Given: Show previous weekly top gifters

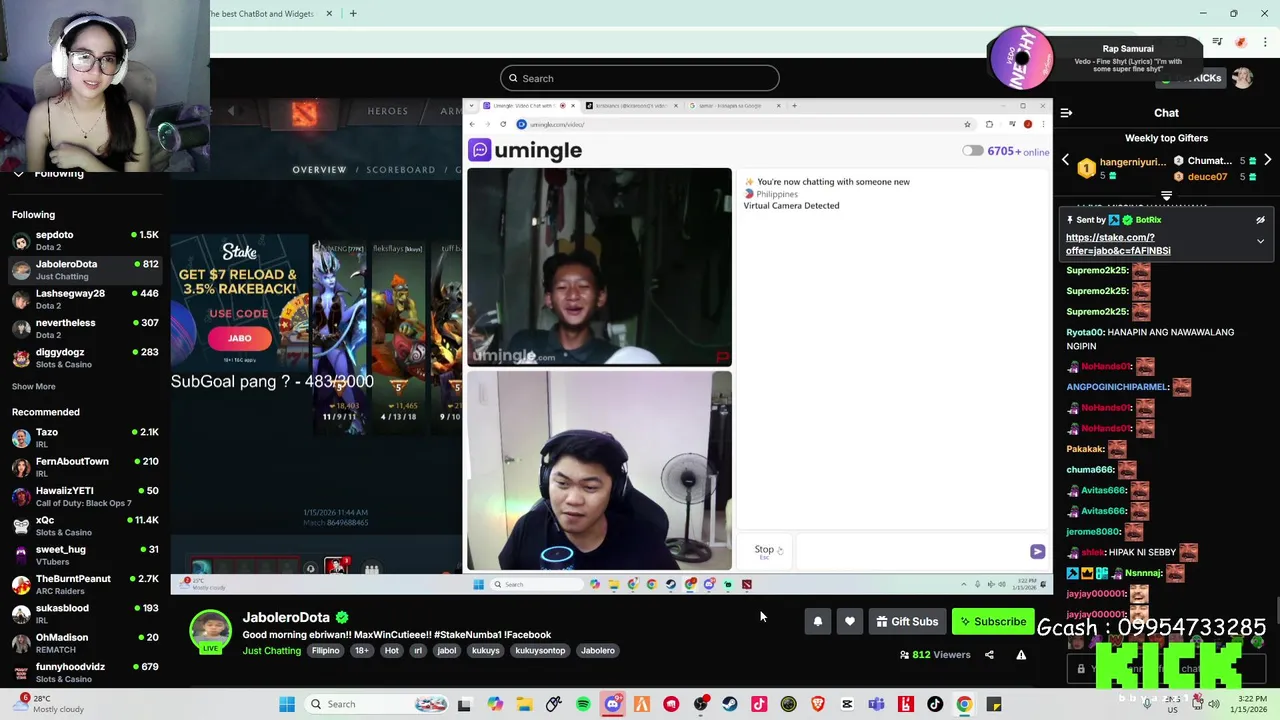Looking at the screenshot, I should [x=1065, y=161].
